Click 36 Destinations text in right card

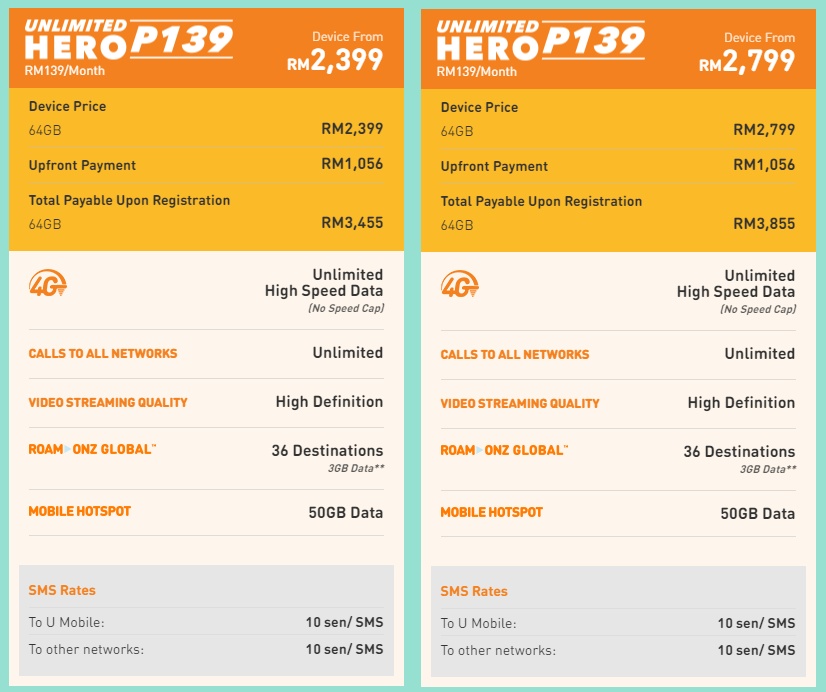(740, 451)
